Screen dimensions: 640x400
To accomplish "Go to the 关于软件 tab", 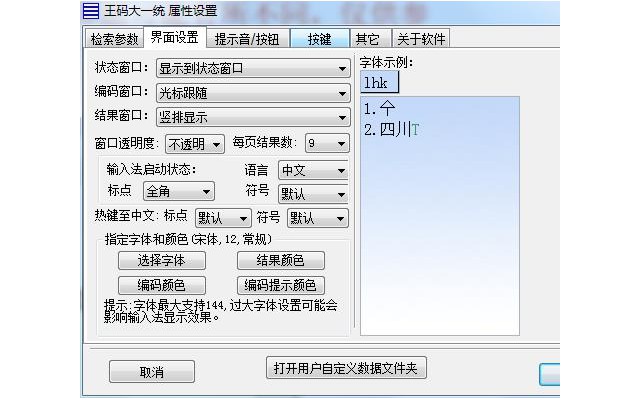I will click(x=420, y=39).
